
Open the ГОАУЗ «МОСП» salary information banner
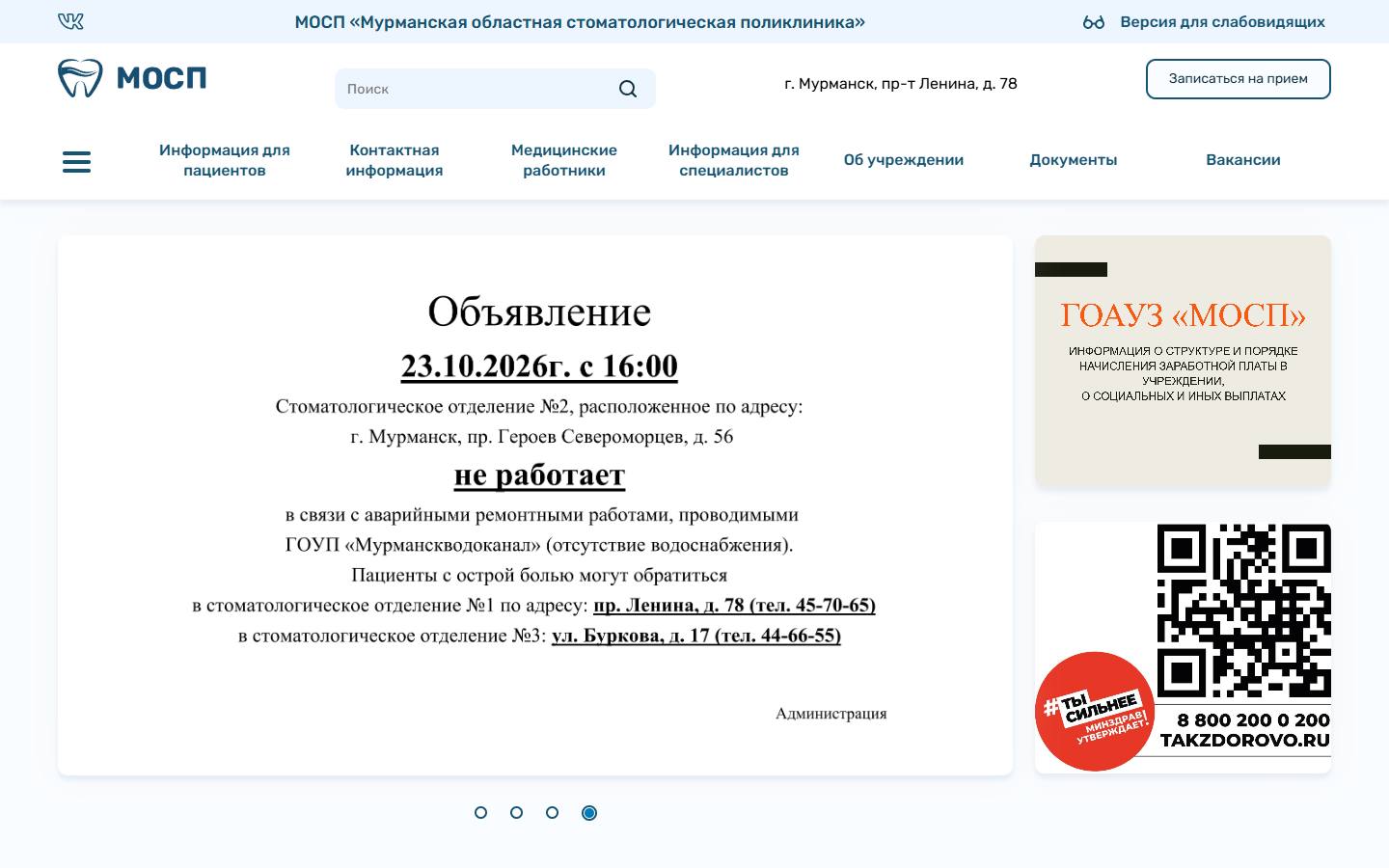1183,361
